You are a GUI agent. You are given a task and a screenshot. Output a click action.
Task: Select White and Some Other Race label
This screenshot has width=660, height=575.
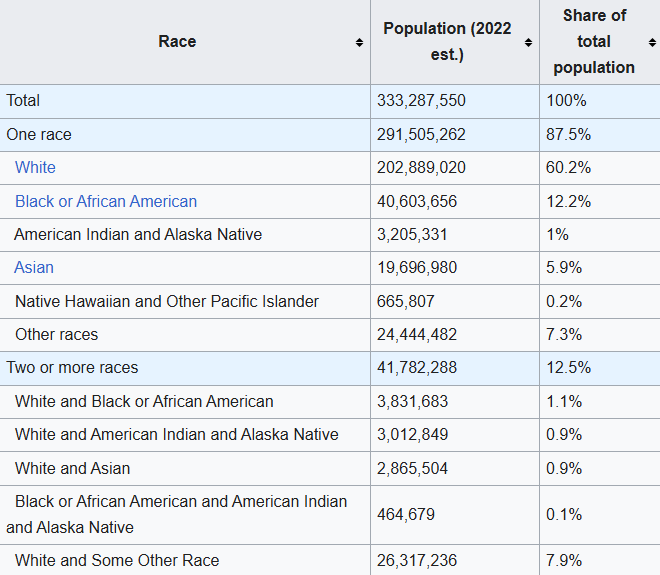click(x=117, y=560)
